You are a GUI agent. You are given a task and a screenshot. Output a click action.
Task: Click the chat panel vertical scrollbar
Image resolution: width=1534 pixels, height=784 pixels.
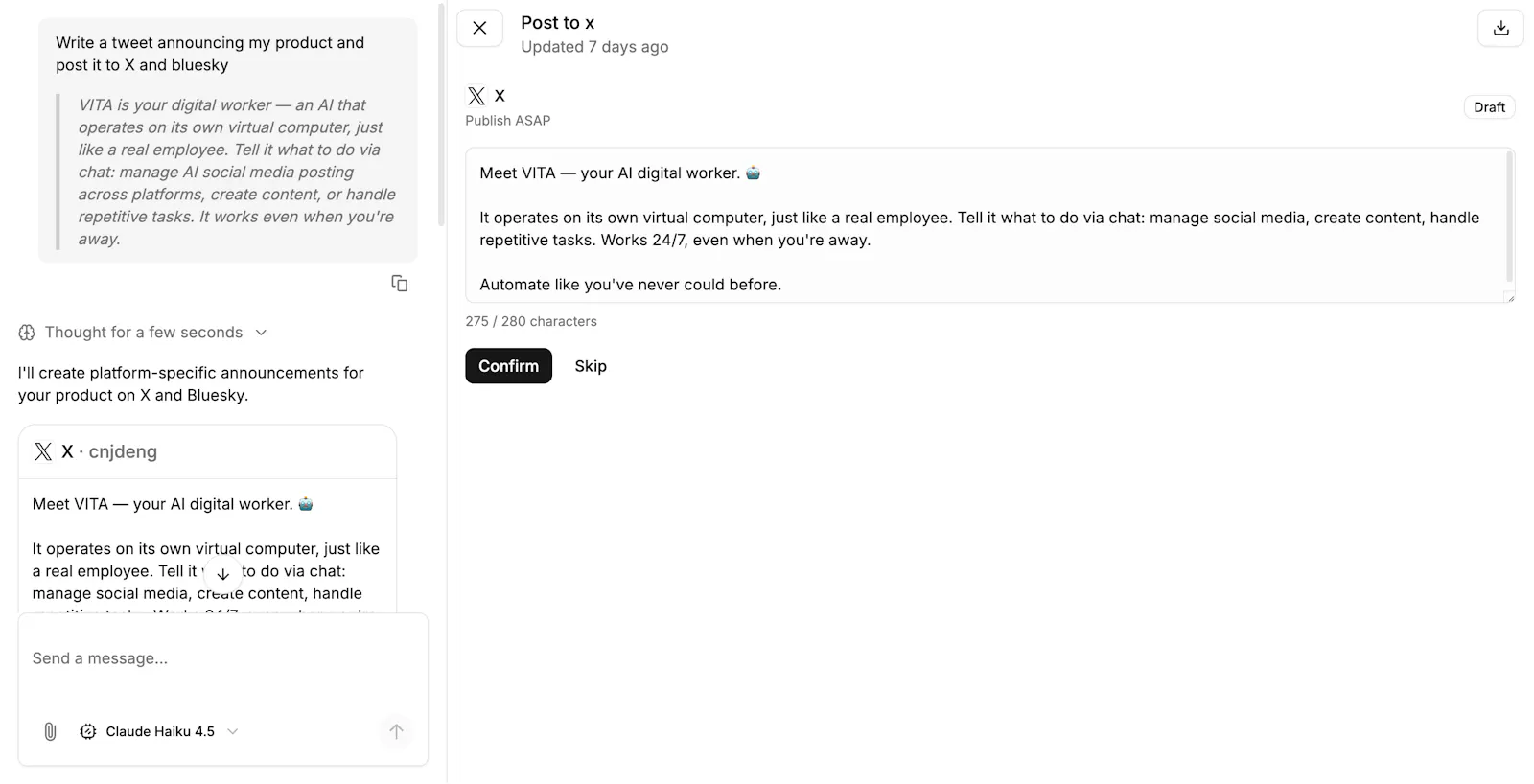coord(441,115)
